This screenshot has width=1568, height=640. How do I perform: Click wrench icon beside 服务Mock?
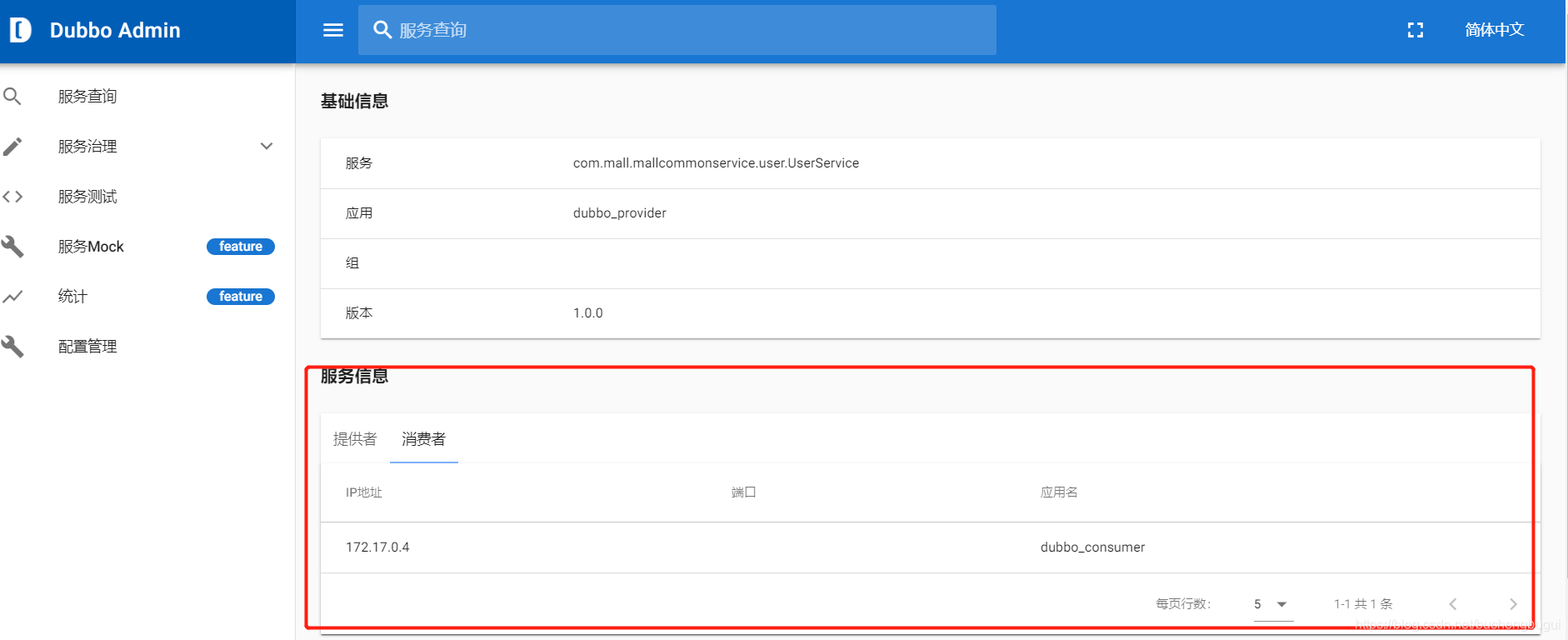(x=12, y=247)
